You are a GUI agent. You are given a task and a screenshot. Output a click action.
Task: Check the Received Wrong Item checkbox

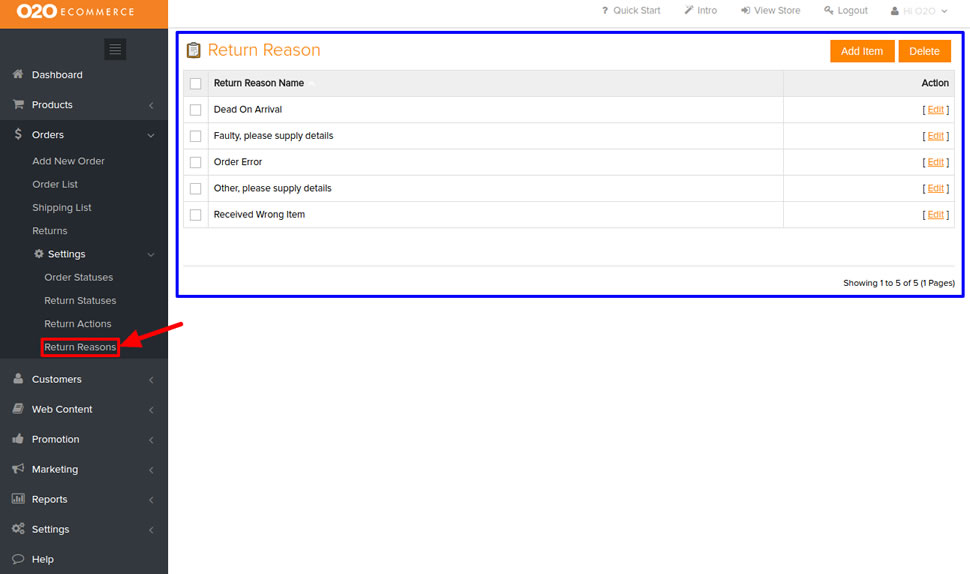pyautogui.click(x=195, y=215)
